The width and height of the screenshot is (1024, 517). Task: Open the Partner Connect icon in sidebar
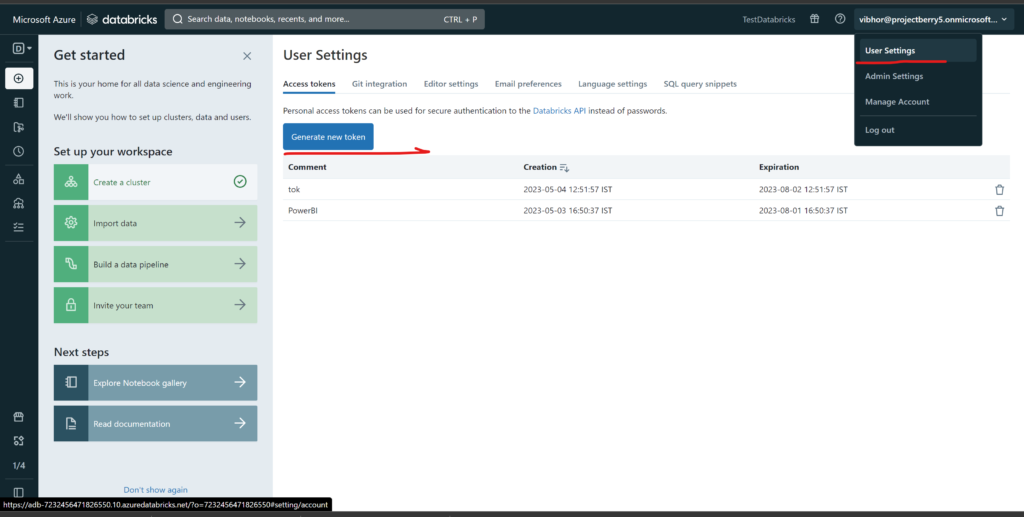tap(19, 441)
